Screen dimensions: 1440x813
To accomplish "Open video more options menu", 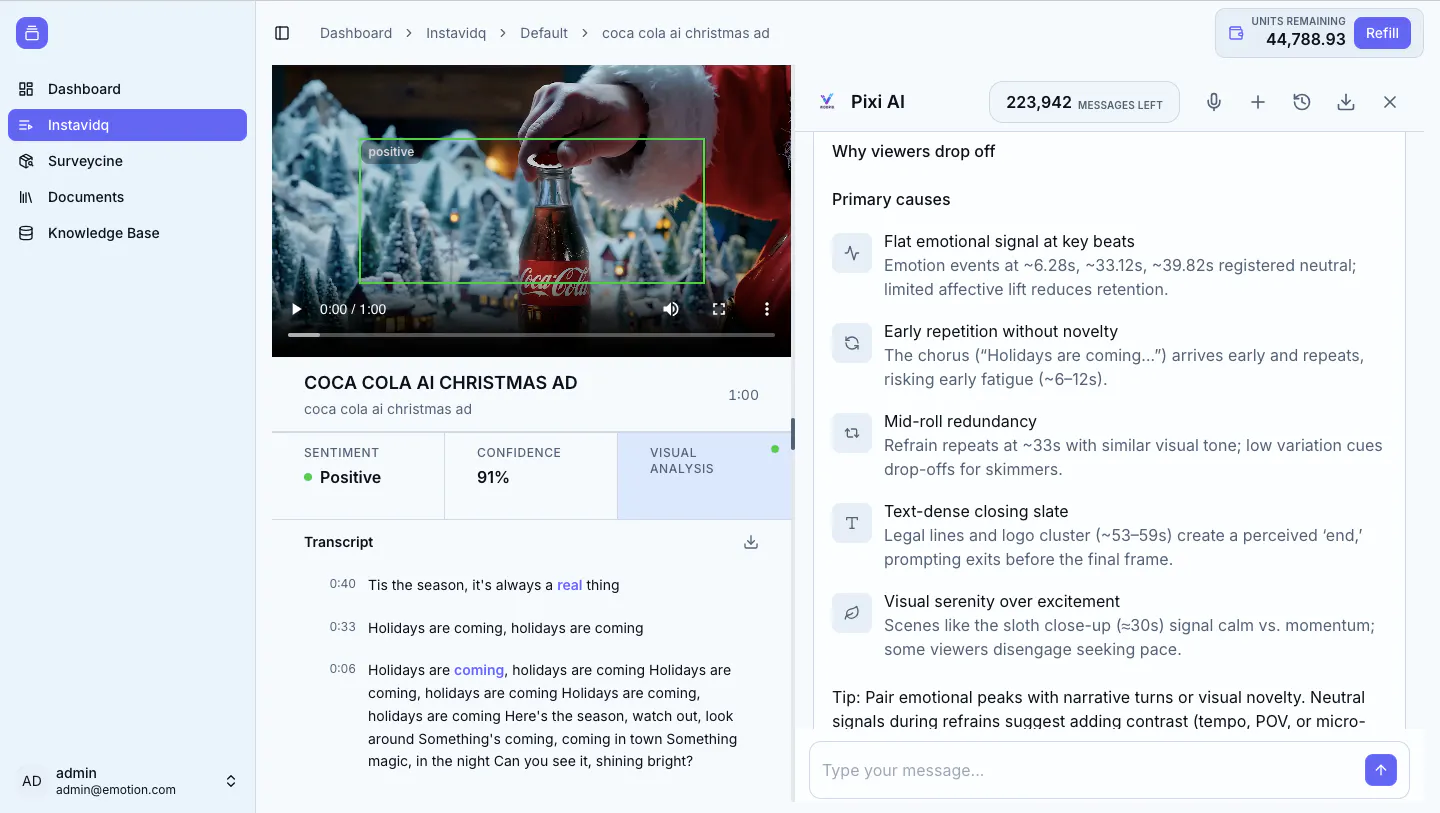I will point(767,309).
